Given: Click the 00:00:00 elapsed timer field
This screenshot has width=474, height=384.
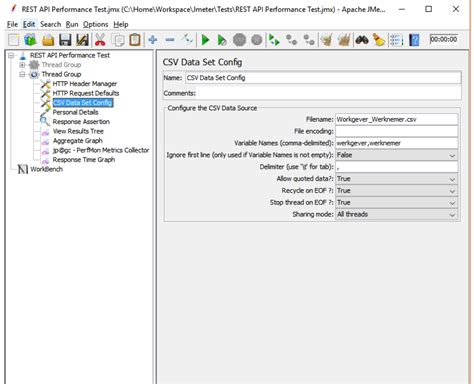Looking at the screenshot, I should [443, 39].
